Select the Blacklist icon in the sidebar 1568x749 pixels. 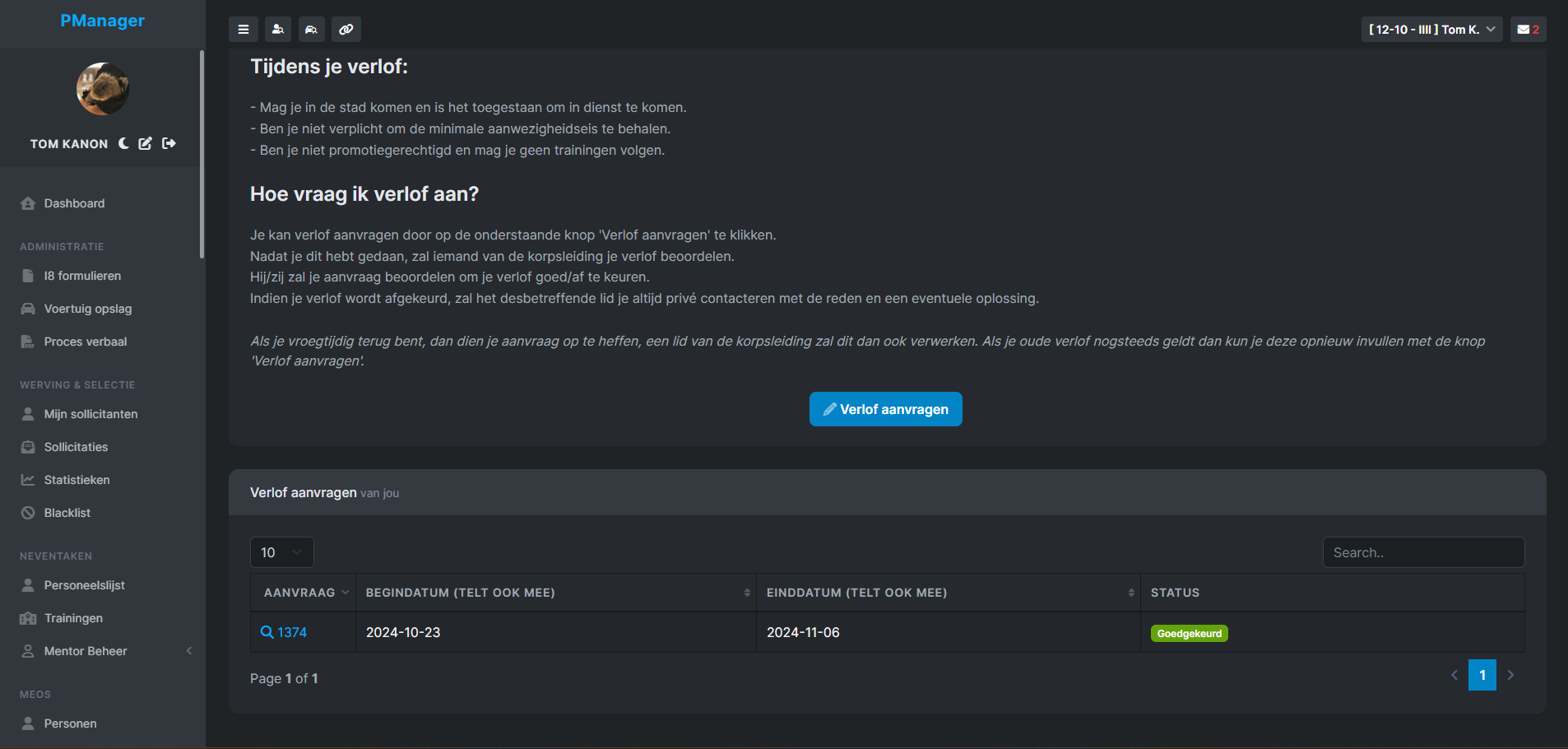click(x=28, y=512)
